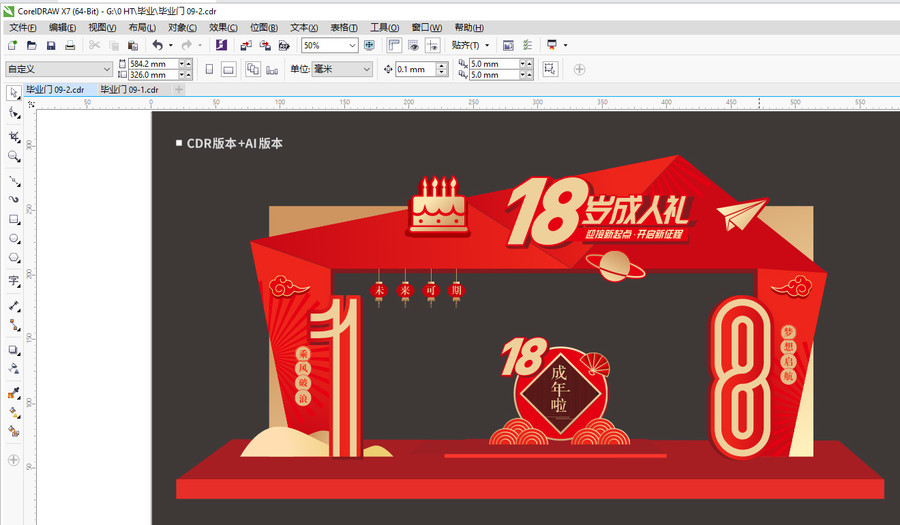
Task: Select the Crop tool
Action: tap(14, 137)
